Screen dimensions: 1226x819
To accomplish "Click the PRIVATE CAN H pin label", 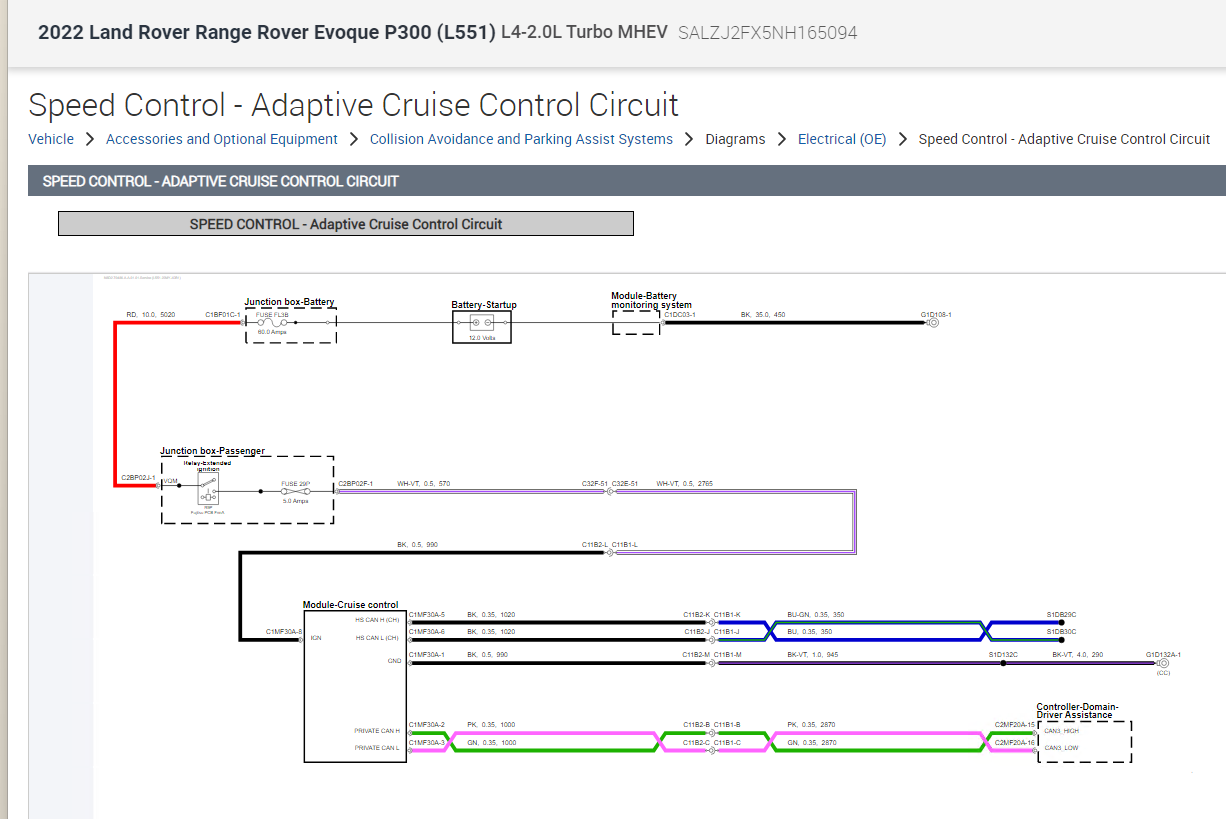I will click(376, 731).
